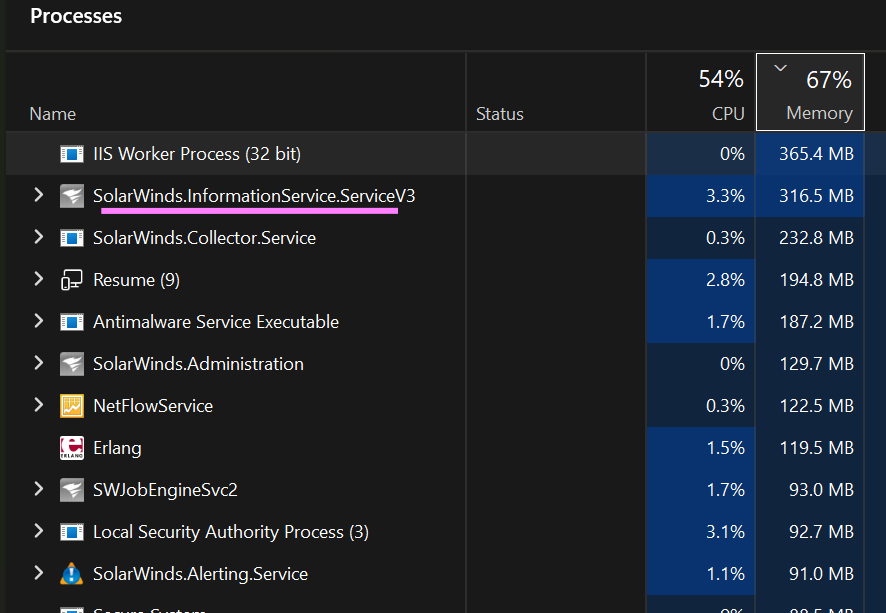Click the 316.5 MB memory value
Viewport: 886px width, 613px height.
[x=816, y=196]
